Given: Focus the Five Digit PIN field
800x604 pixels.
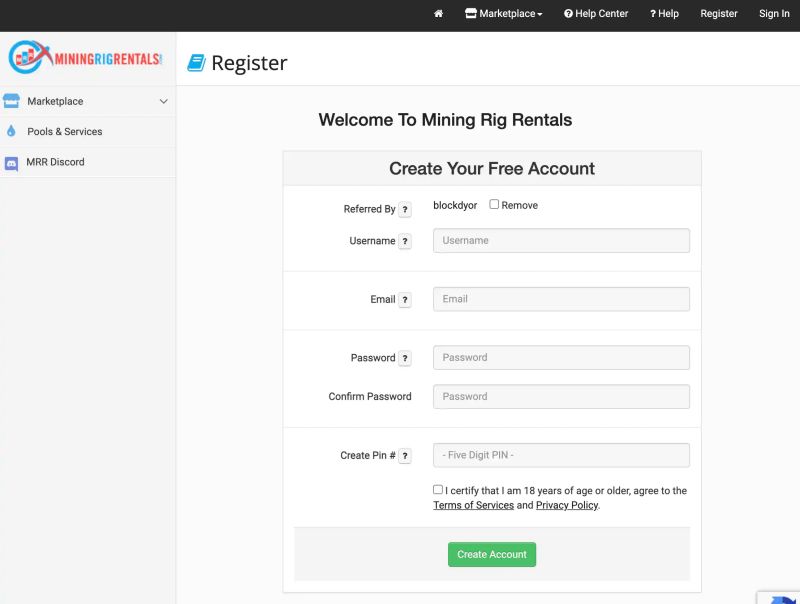Looking at the screenshot, I should click(561, 455).
